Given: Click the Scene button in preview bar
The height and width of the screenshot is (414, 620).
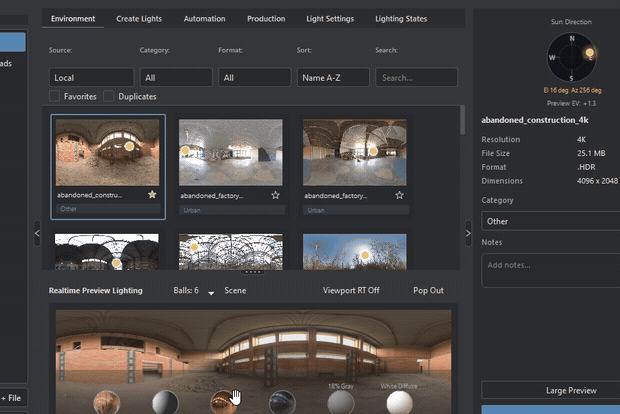Looking at the screenshot, I should point(235,291).
